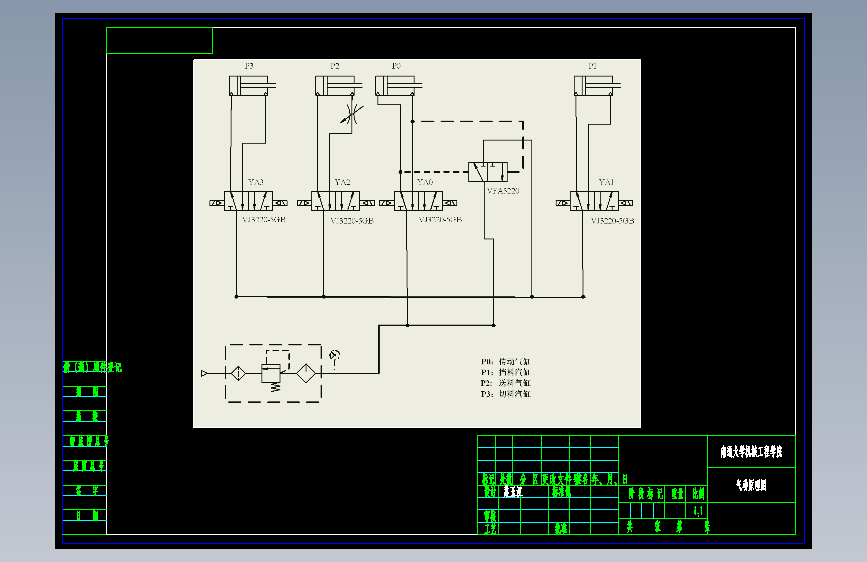
Task: Click the model label below YA2 valve
Action: pyautogui.click(x=352, y=221)
